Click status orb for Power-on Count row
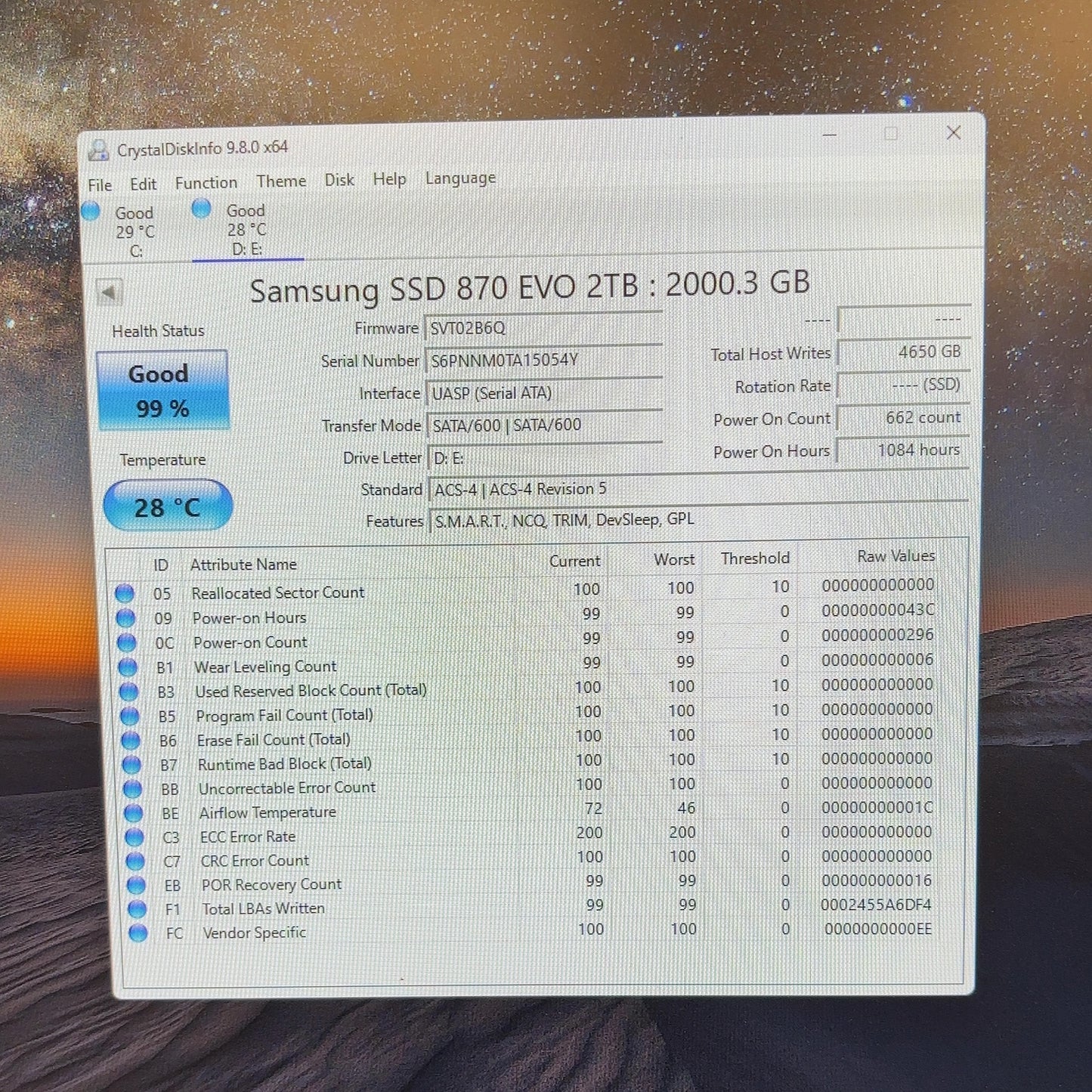The width and height of the screenshot is (1092, 1092). tap(126, 643)
